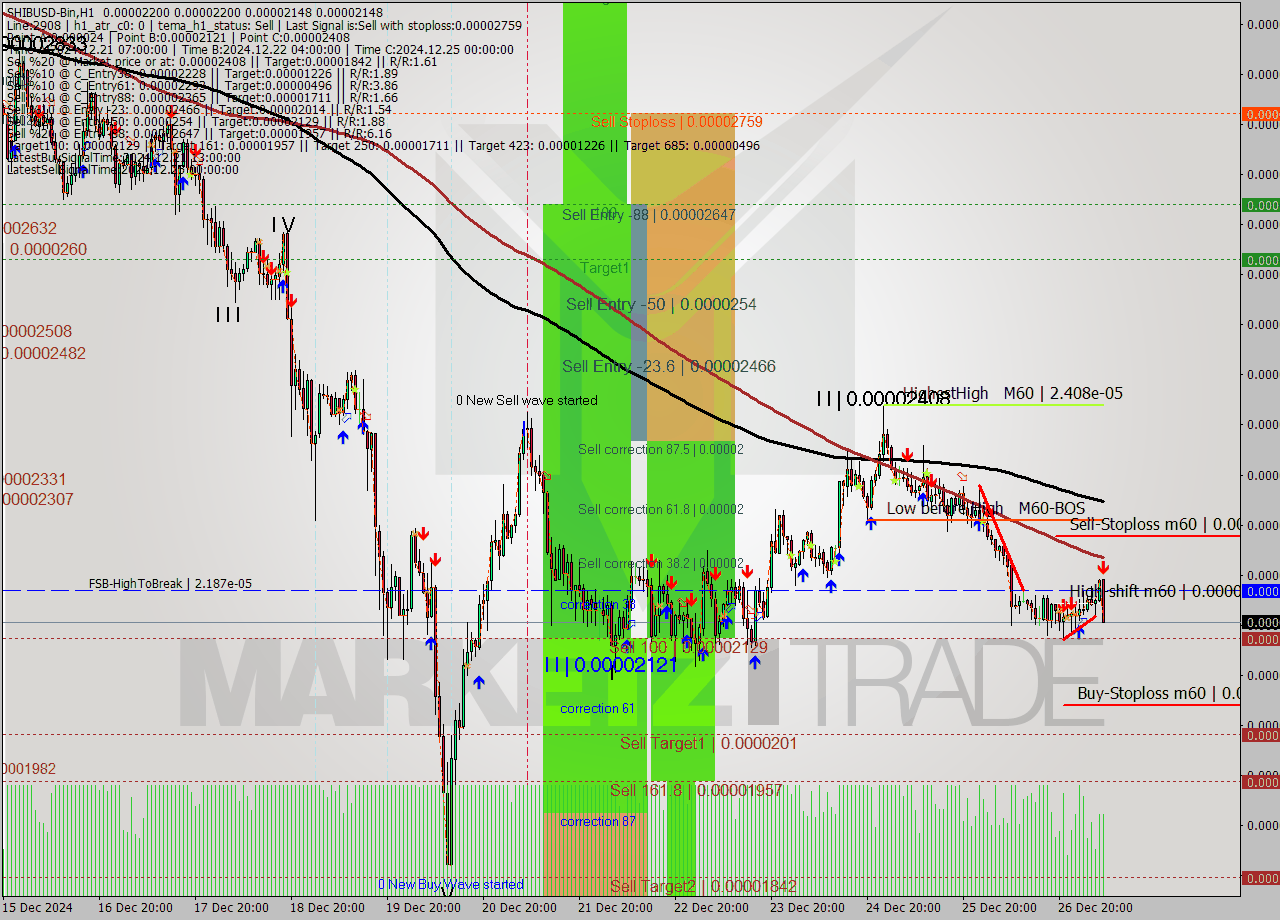
Task: Click the 'Sell correction 61.8' label
Action: click(660, 510)
